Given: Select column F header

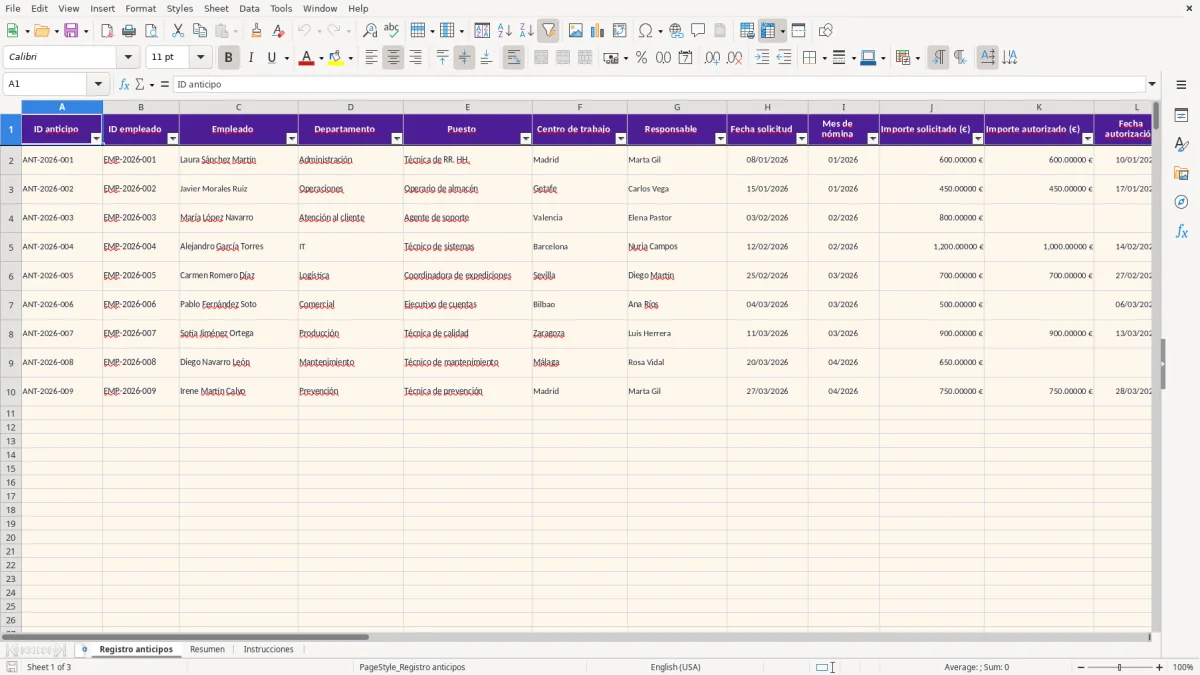Looking at the screenshot, I should tap(579, 107).
